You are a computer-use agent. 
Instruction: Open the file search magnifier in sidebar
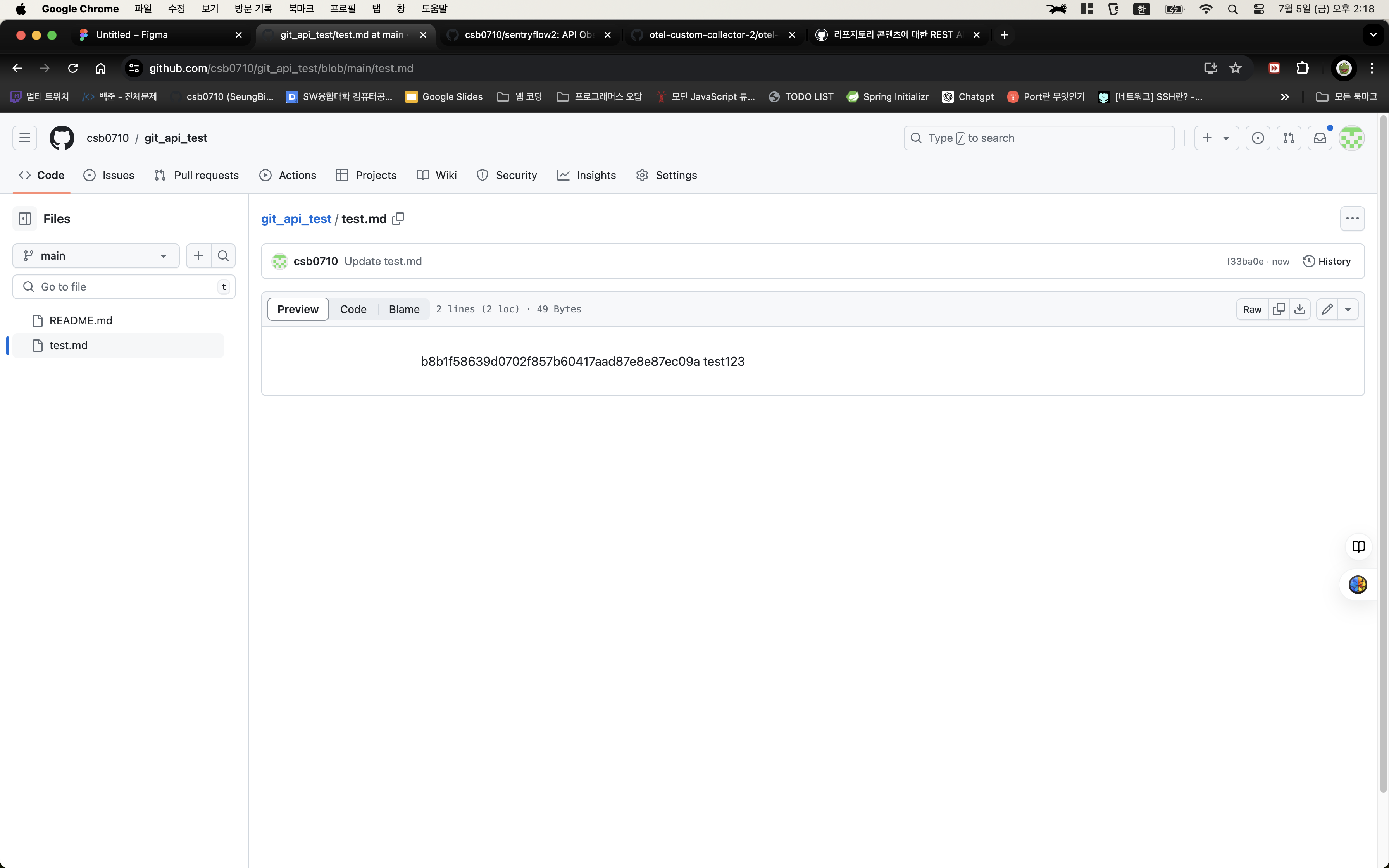click(223, 256)
